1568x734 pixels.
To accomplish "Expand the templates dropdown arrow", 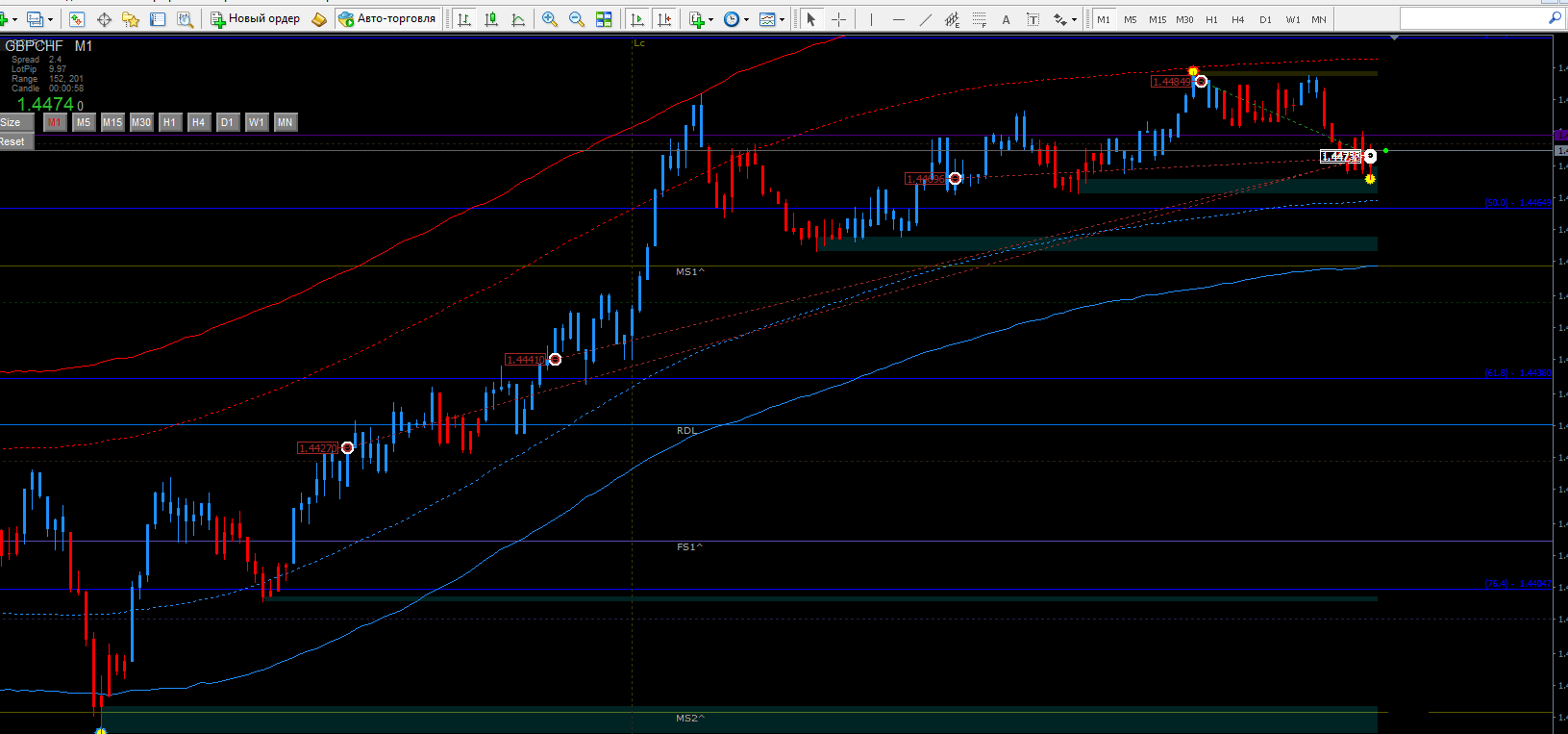I will pyautogui.click(x=782, y=19).
